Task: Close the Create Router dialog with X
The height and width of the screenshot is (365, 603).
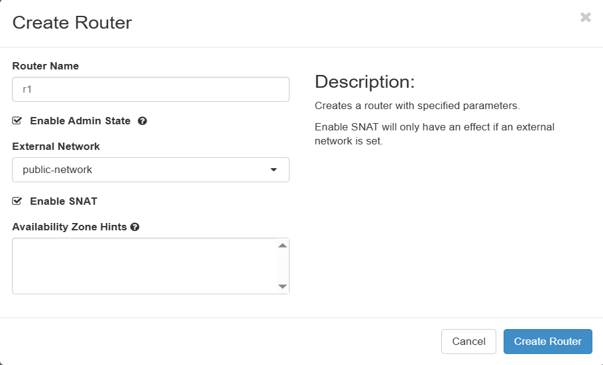Action: [585, 17]
